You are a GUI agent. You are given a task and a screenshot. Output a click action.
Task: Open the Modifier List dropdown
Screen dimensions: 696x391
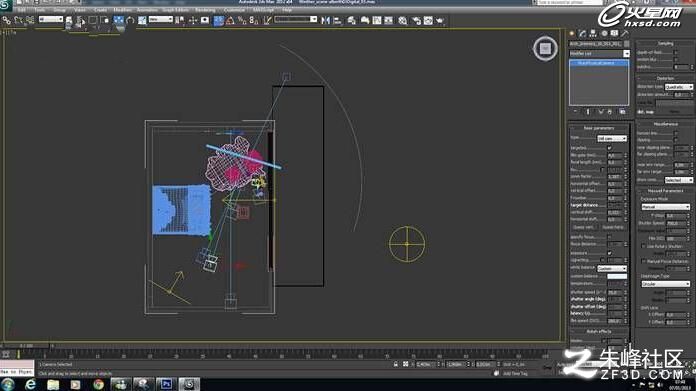coord(599,54)
